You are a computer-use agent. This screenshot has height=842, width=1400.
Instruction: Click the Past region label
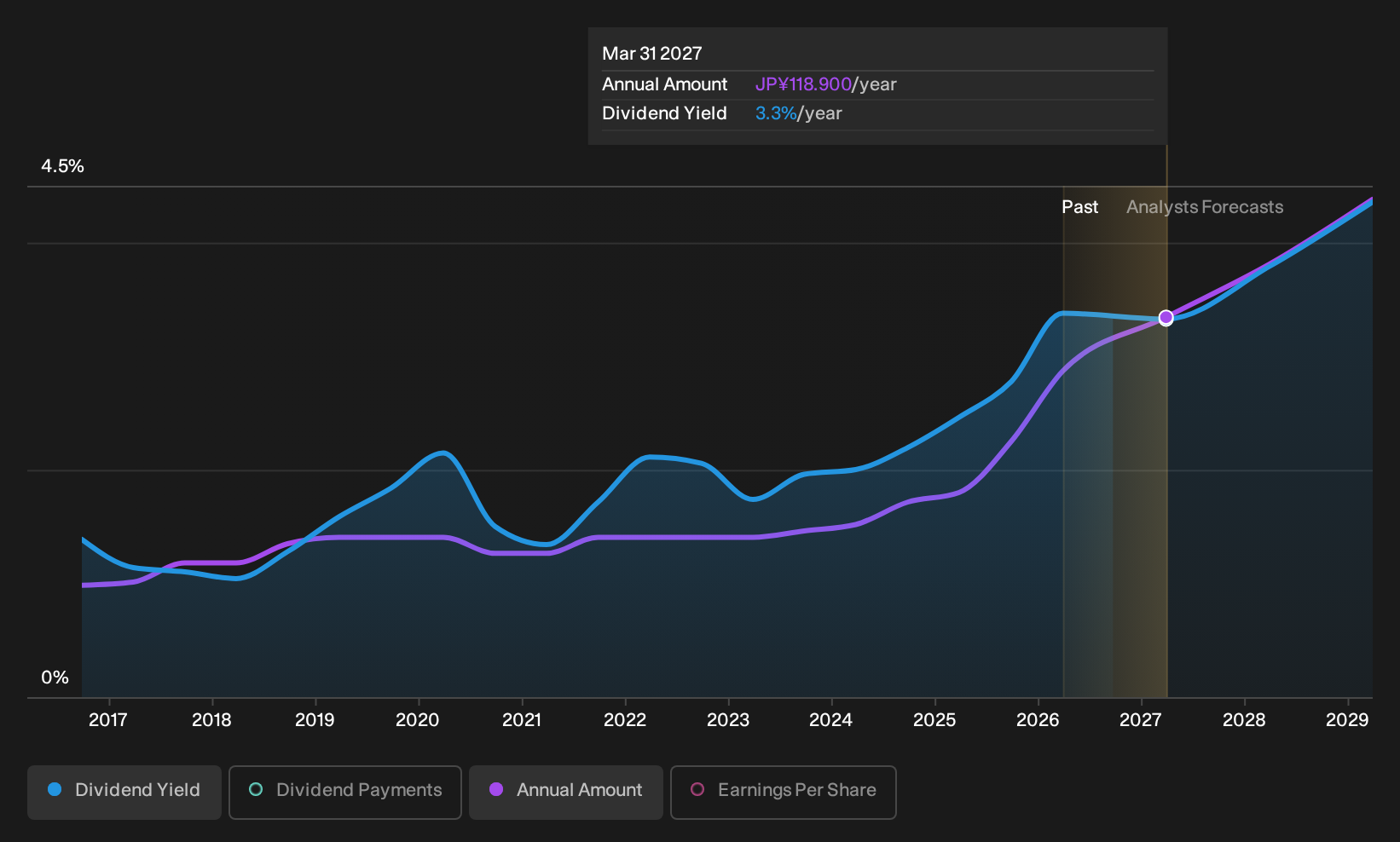pos(1080,207)
